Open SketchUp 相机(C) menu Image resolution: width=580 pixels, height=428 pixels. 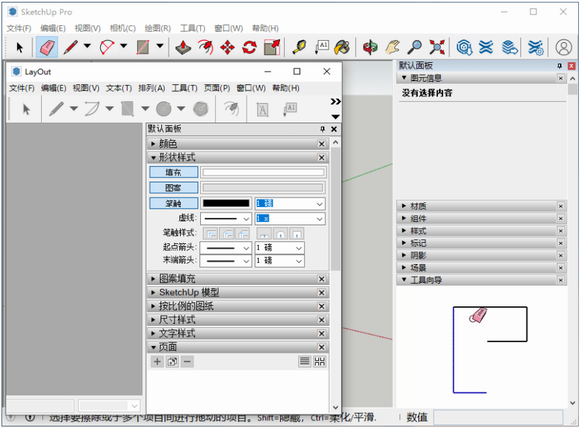coord(122,28)
